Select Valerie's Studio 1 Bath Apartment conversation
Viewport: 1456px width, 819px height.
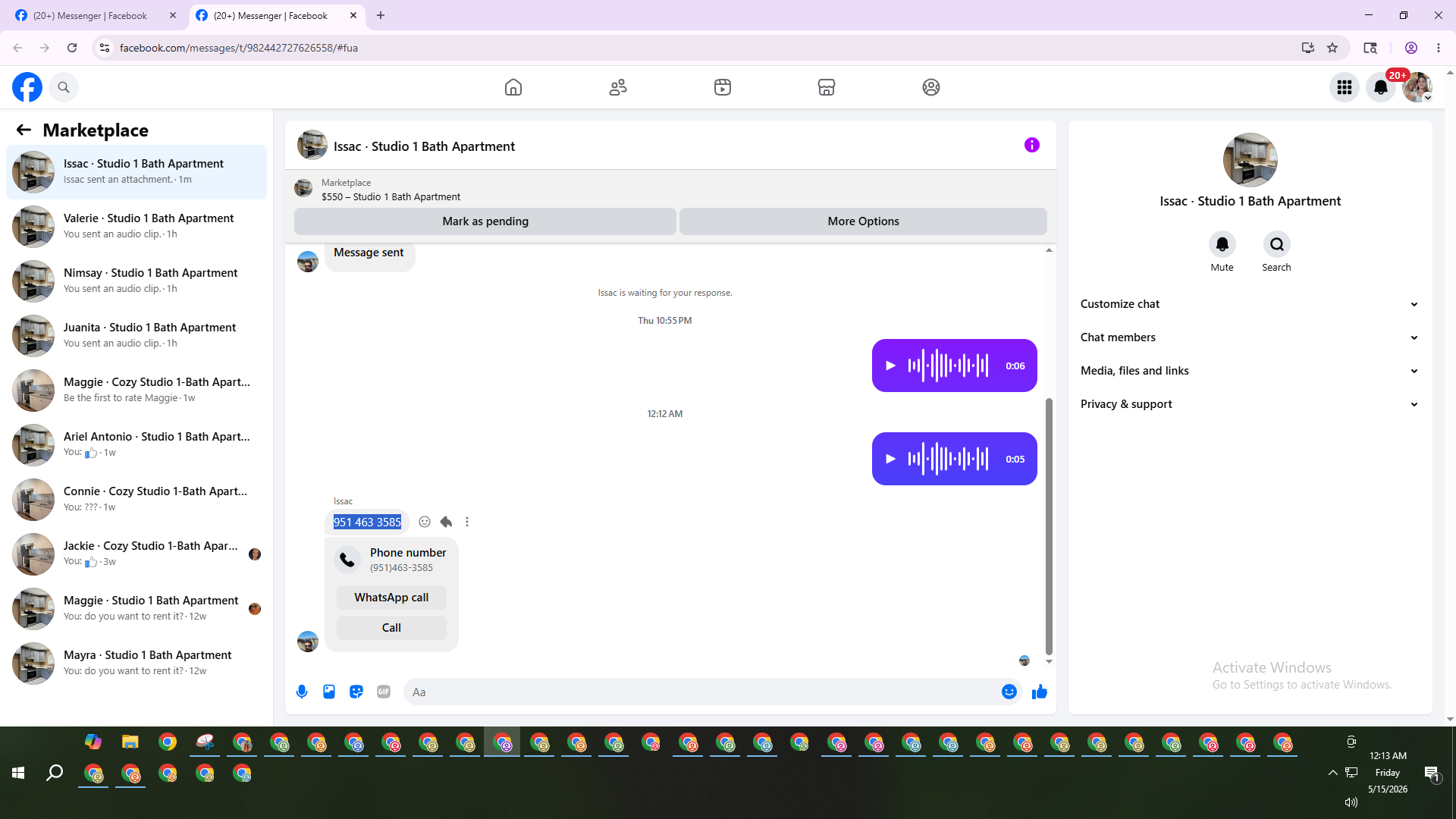click(136, 227)
